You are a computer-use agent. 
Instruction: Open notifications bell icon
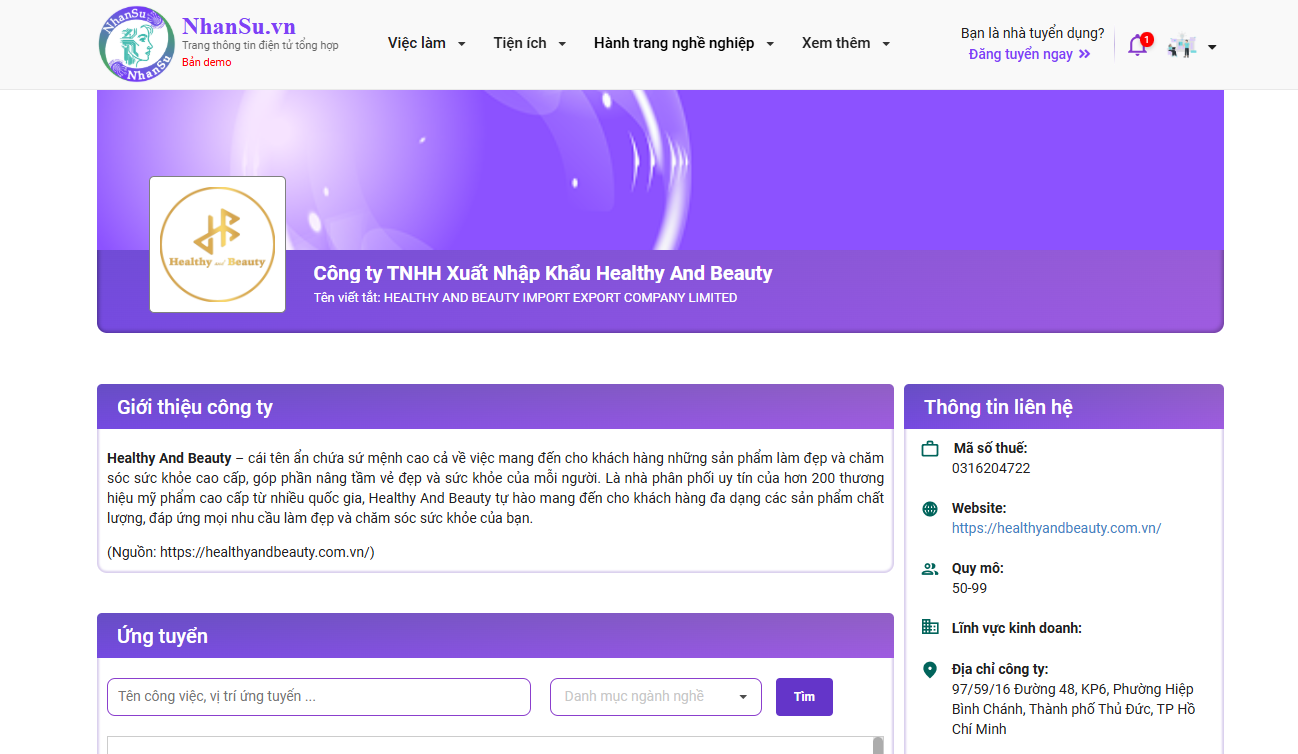(x=1137, y=45)
